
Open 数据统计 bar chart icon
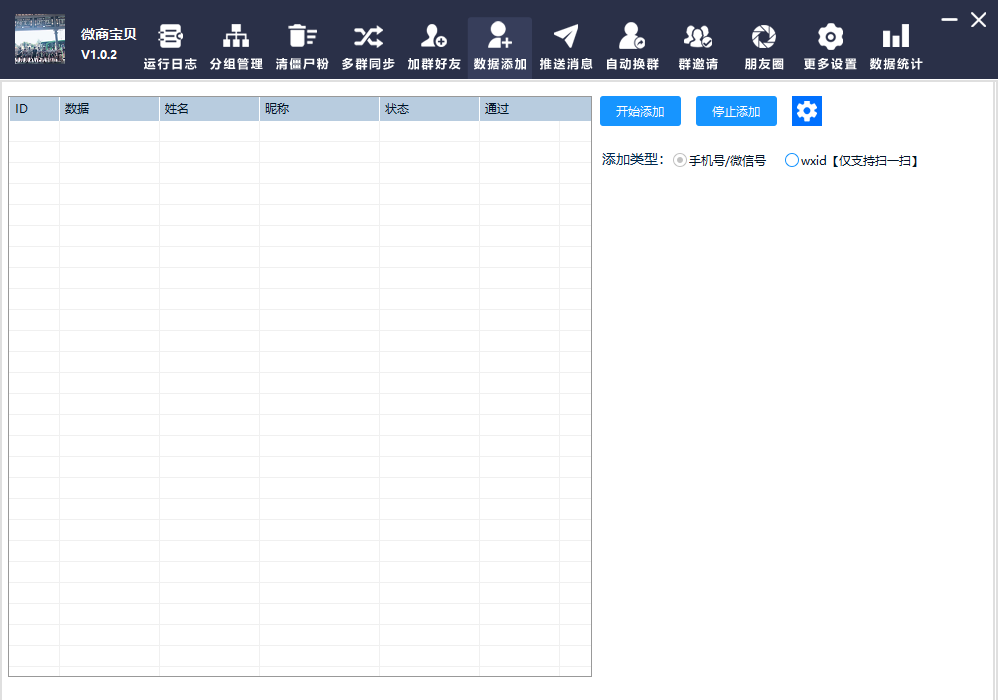click(896, 38)
